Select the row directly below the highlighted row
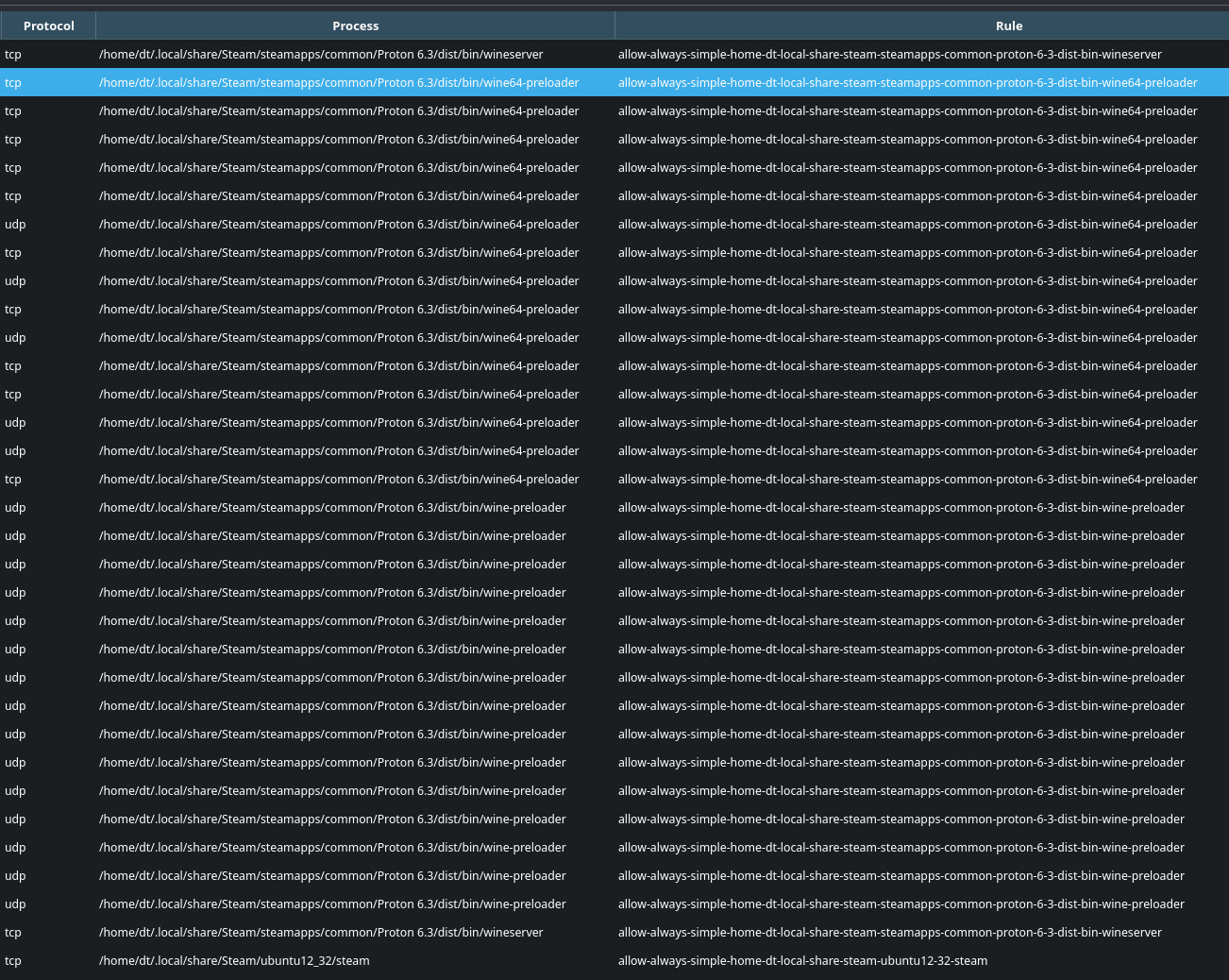This screenshot has width=1229, height=980. click(378, 110)
